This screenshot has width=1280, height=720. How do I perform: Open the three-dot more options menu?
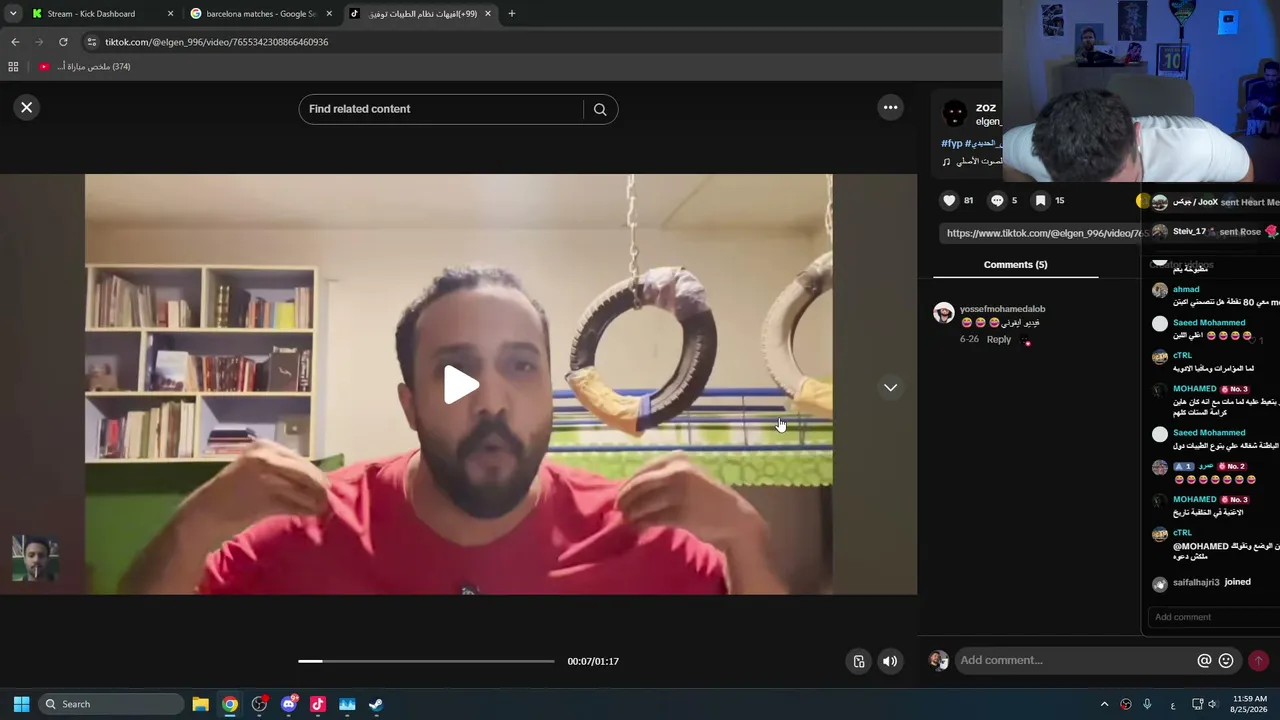pyautogui.click(x=890, y=108)
